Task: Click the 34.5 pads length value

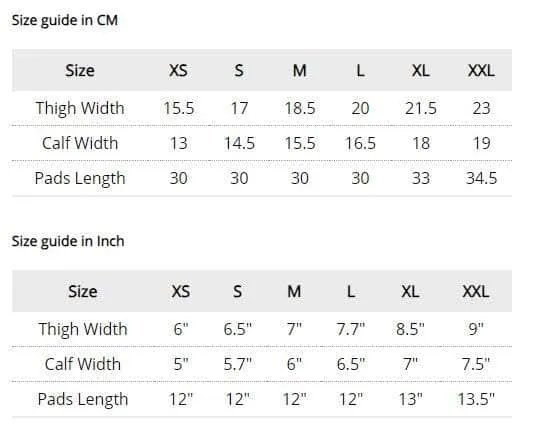Action: 481,178
